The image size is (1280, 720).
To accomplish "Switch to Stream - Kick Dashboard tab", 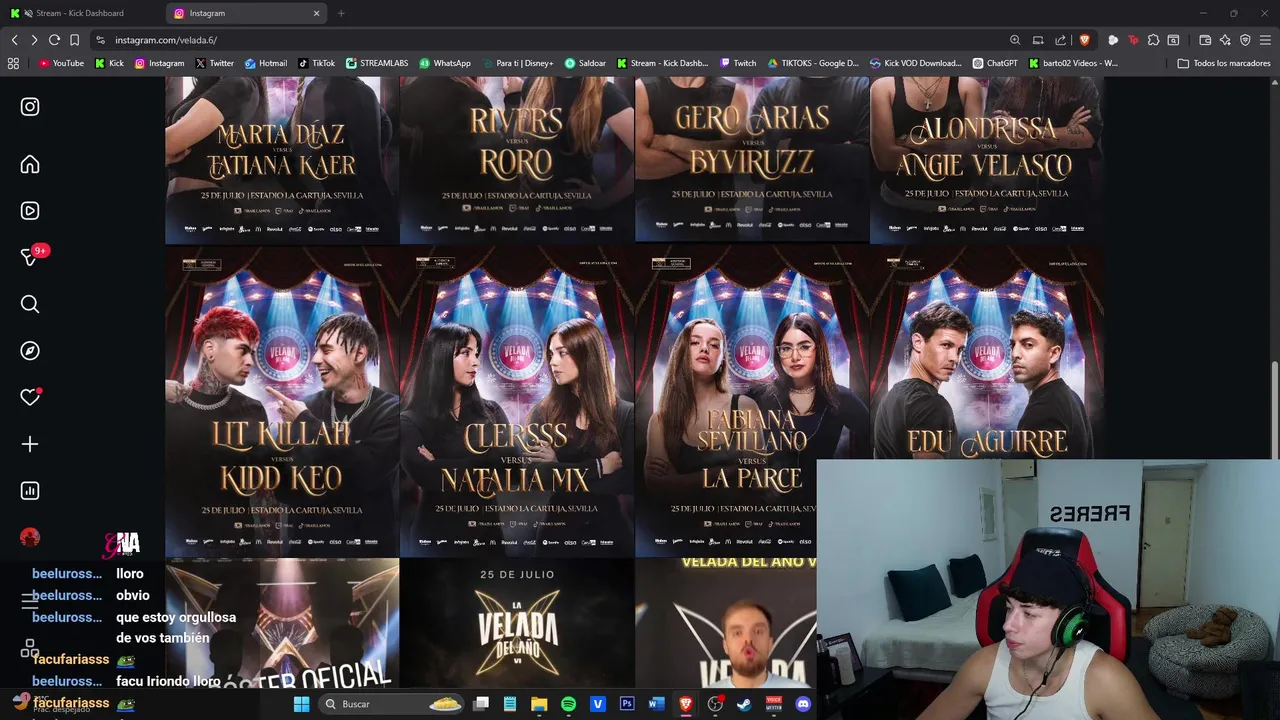I will click(82, 13).
